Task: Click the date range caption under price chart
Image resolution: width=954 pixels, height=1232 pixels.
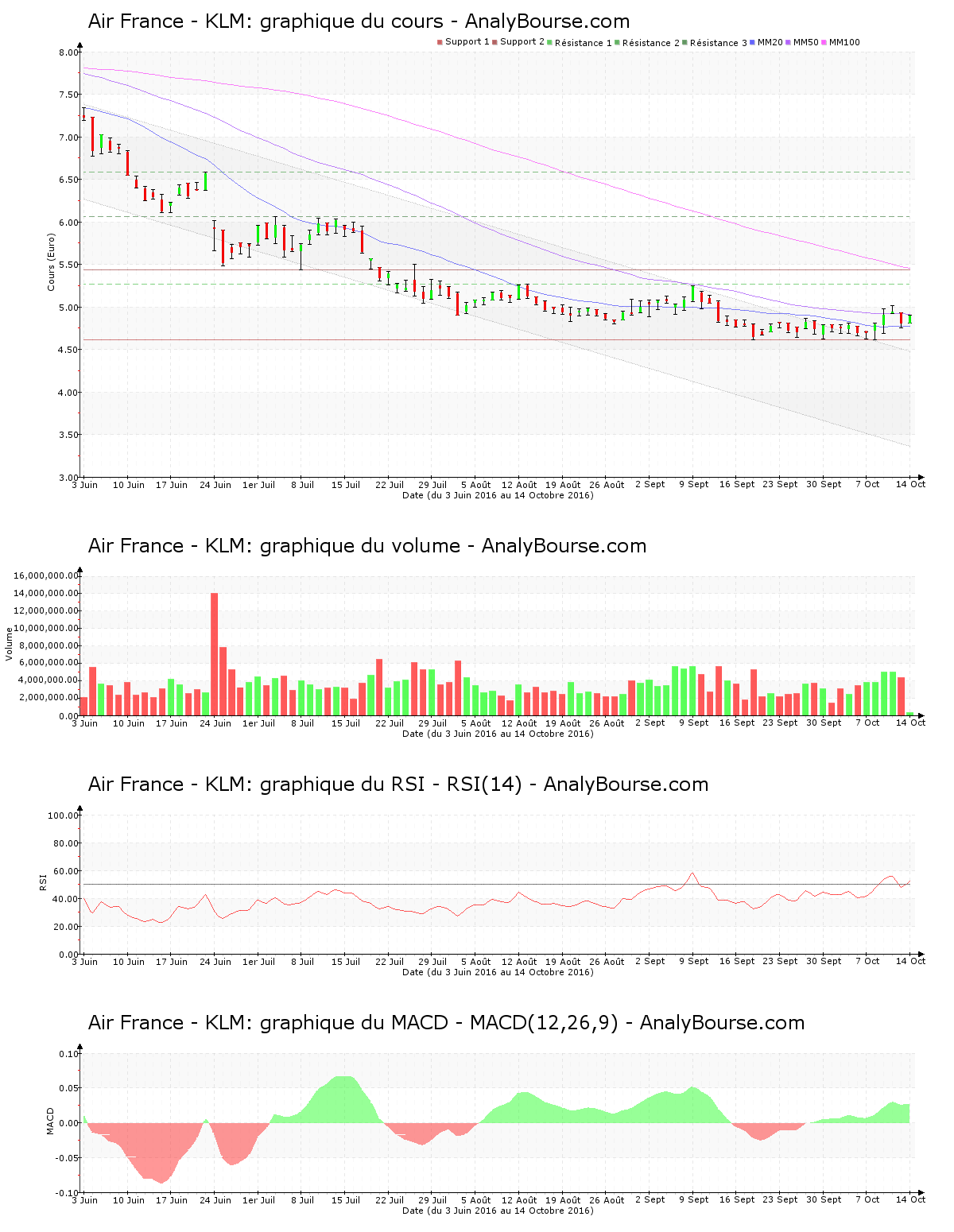Action: [498, 495]
